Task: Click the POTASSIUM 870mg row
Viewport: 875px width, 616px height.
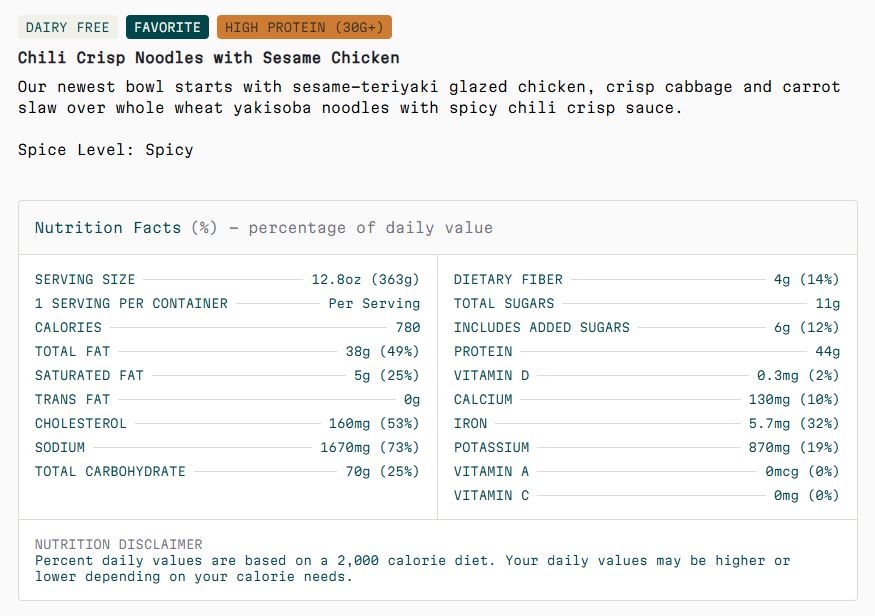Action: [x=647, y=447]
